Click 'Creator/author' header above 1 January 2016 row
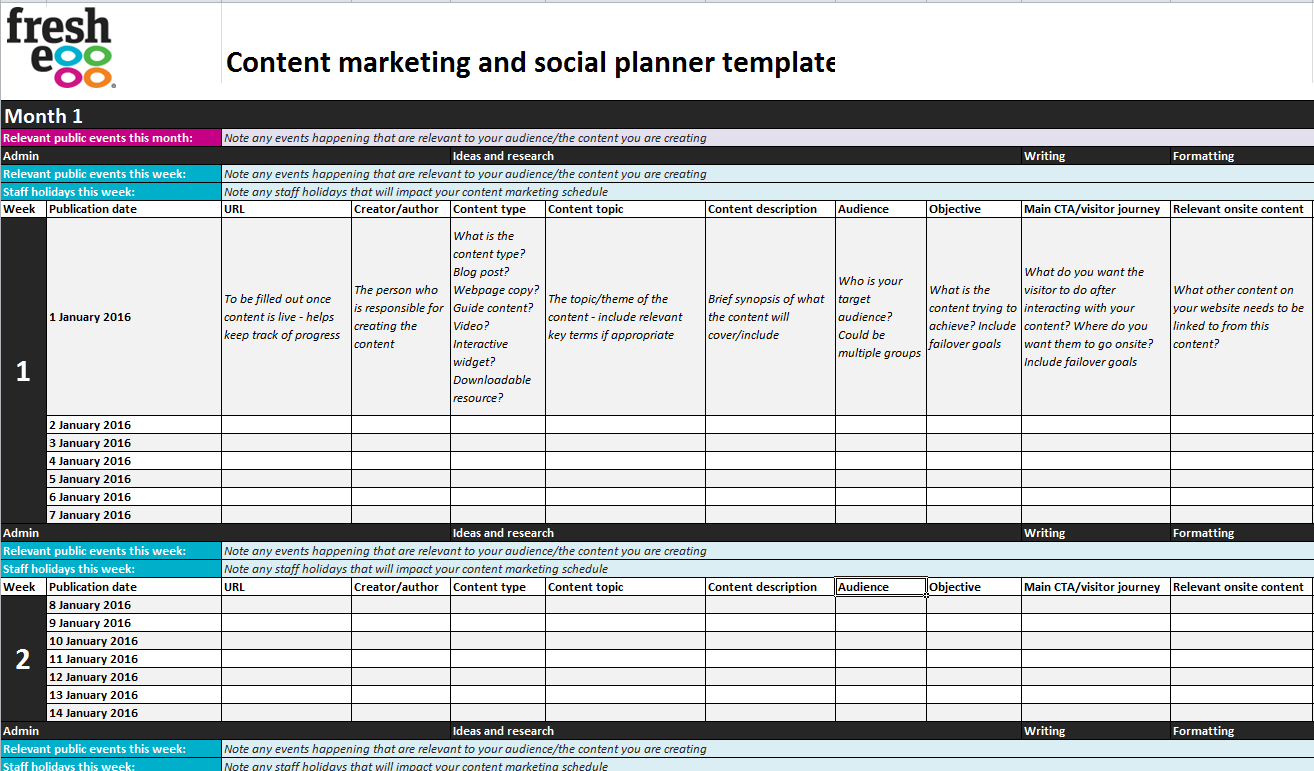1314x771 pixels. pyautogui.click(x=401, y=209)
